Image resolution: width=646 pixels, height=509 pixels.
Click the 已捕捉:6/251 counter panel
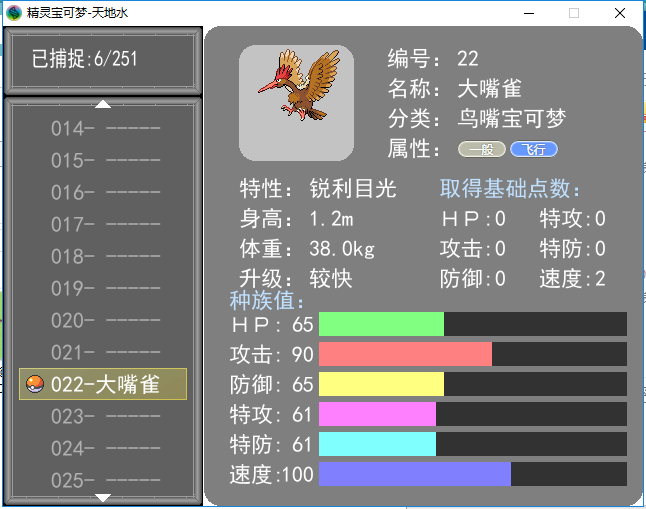point(103,61)
